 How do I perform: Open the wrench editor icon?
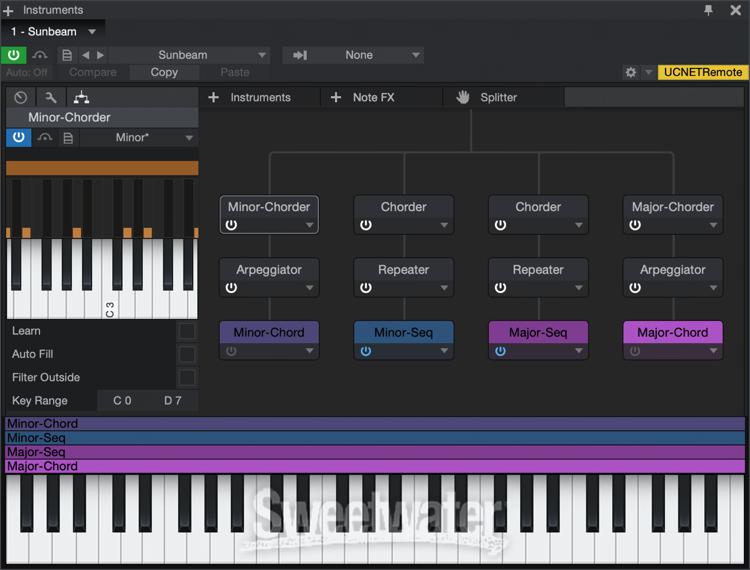click(50, 98)
